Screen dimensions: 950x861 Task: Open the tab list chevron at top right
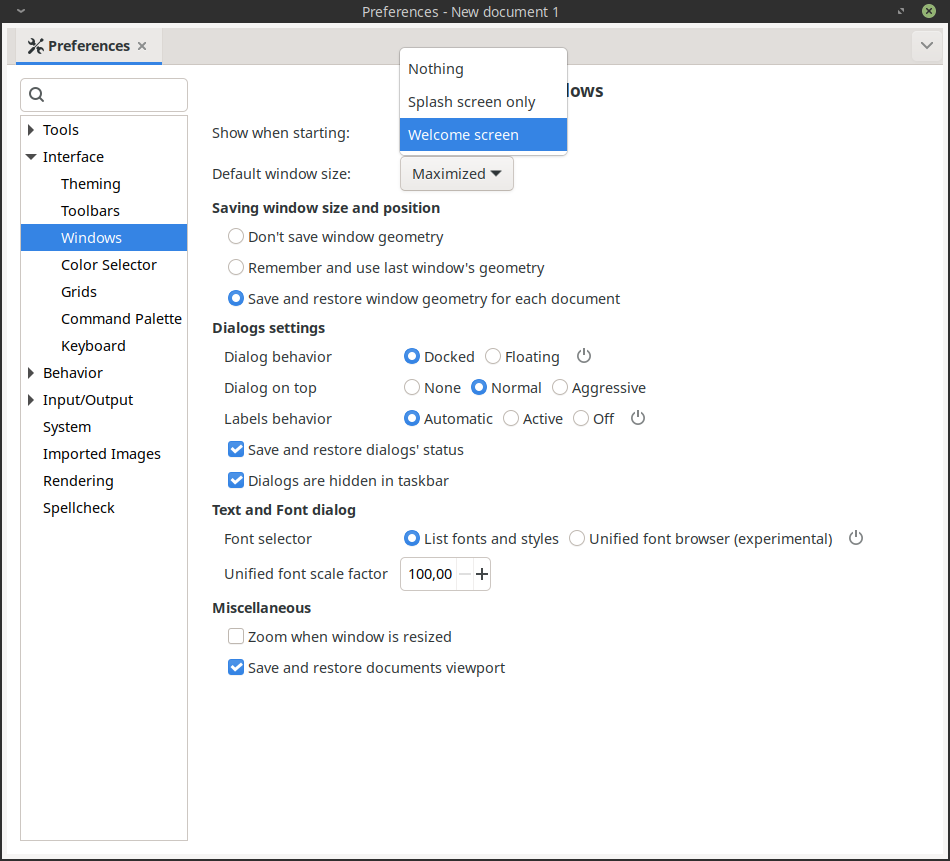pyautogui.click(x=925, y=45)
